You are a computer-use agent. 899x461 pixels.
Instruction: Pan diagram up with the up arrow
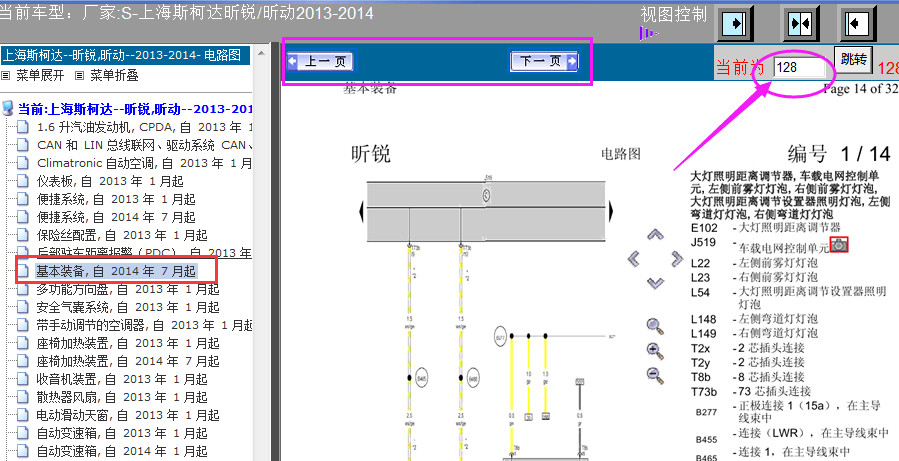pyautogui.click(x=655, y=234)
